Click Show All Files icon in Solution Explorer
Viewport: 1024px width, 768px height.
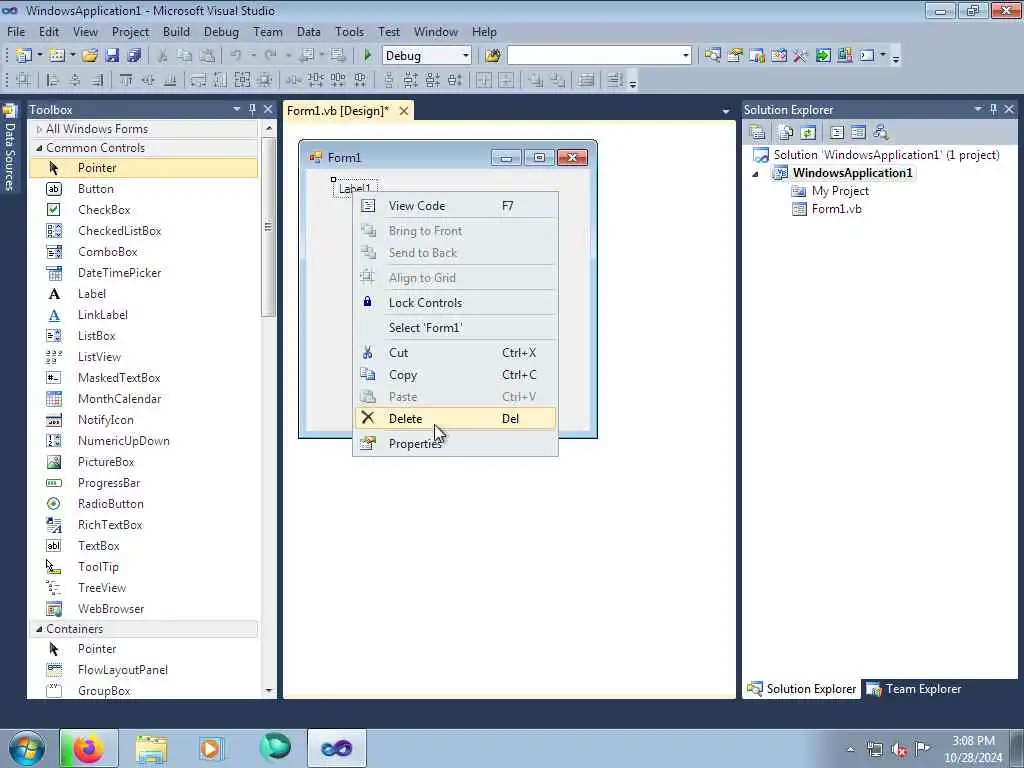pos(786,133)
